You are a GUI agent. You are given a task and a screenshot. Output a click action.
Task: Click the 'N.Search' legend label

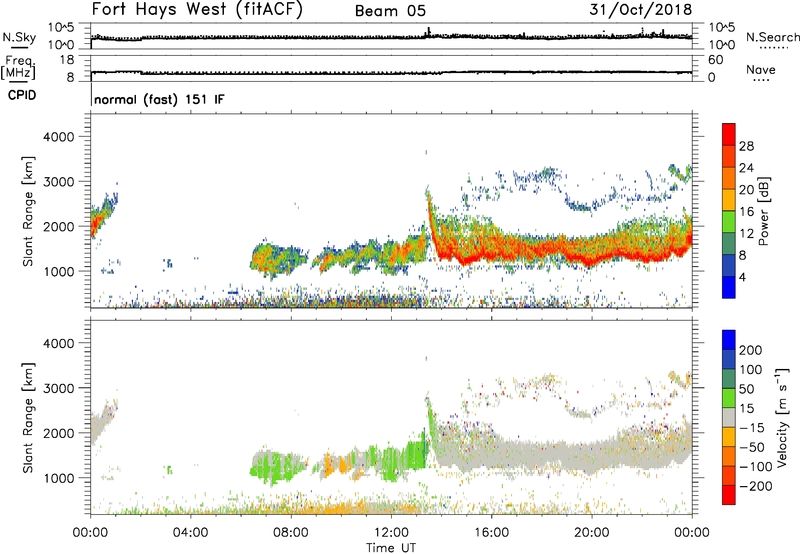[x=772, y=37]
